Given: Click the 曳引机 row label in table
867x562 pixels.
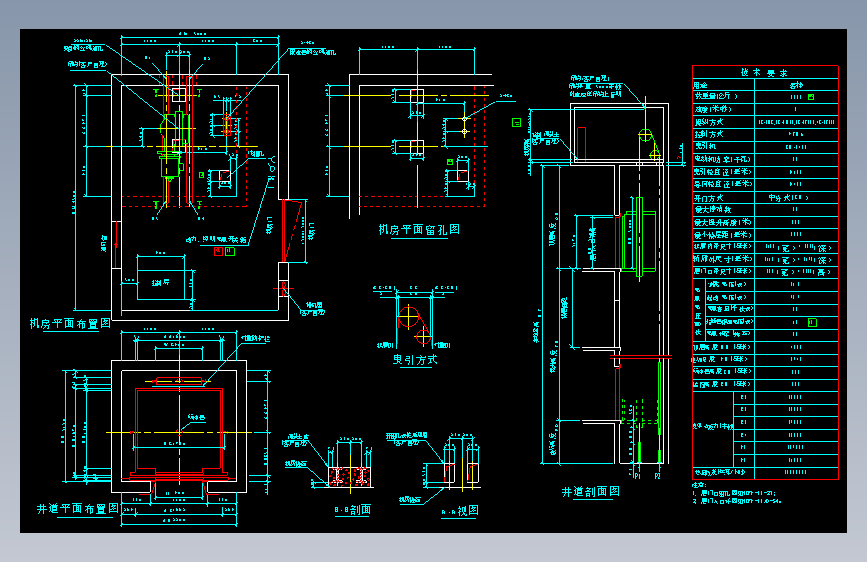Looking at the screenshot, I should 705,147.
